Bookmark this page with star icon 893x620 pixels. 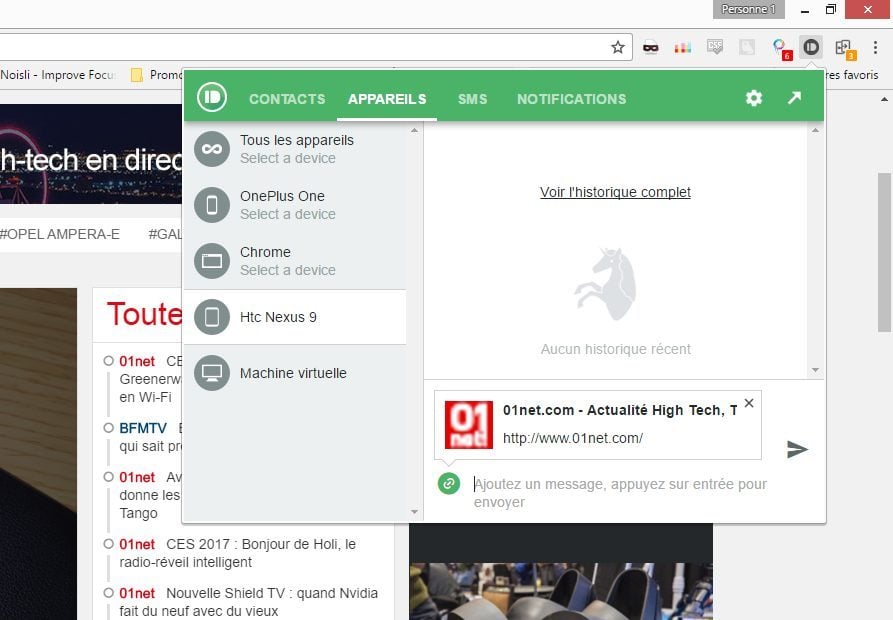[618, 47]
